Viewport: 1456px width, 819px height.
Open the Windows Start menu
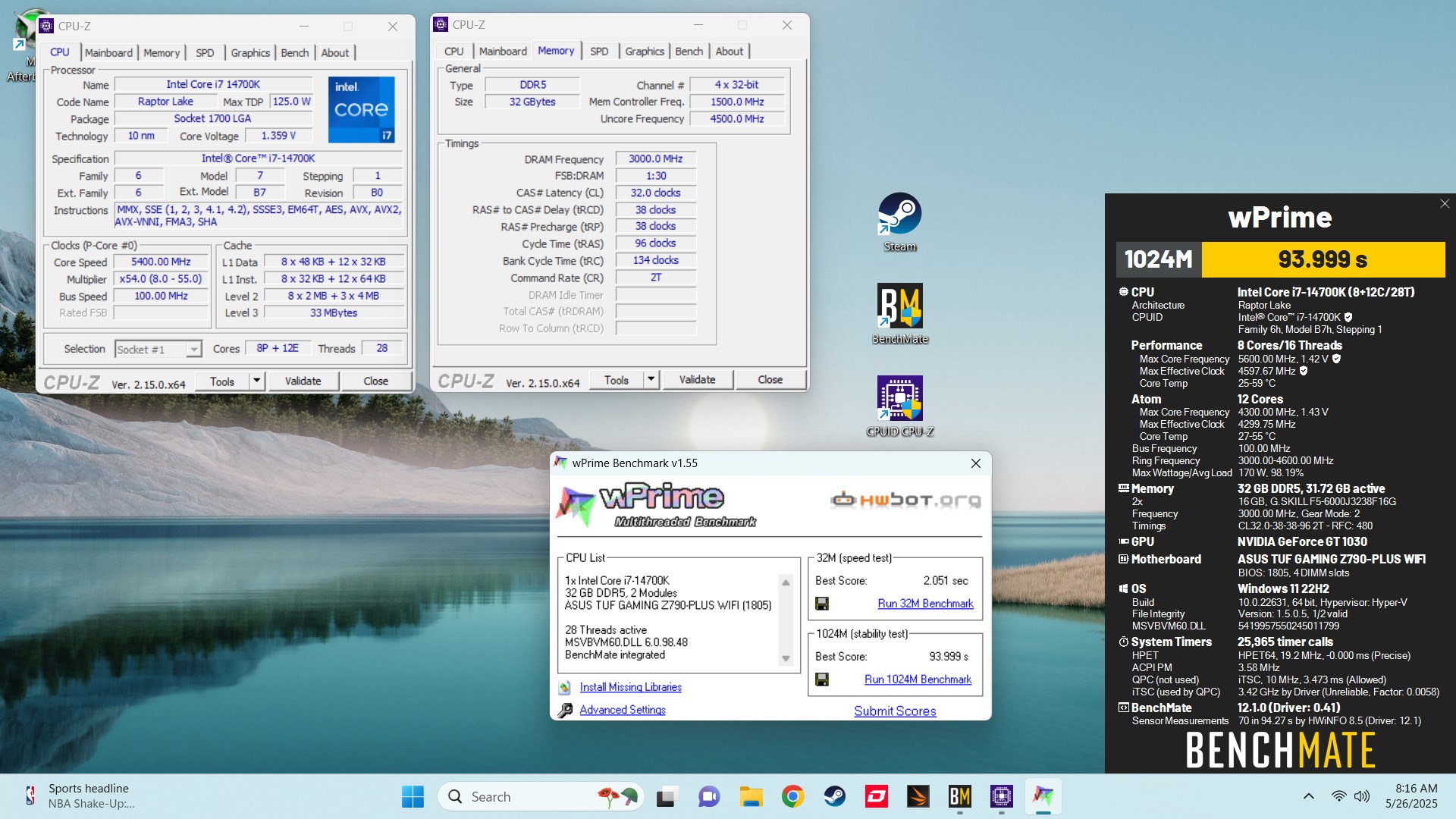tap(413, 796)
